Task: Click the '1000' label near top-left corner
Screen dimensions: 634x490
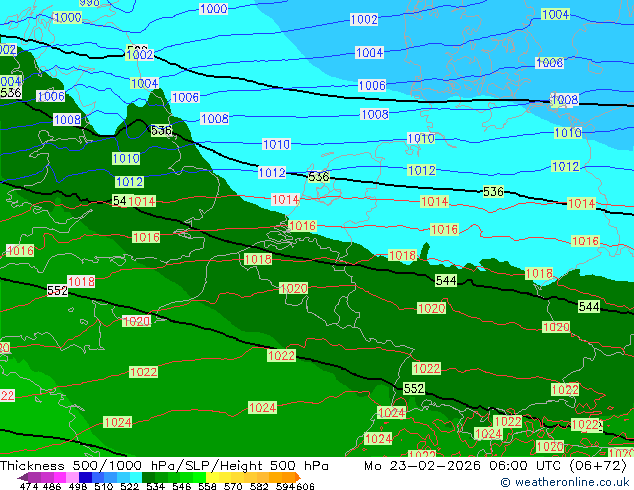Action: (68, 17)
